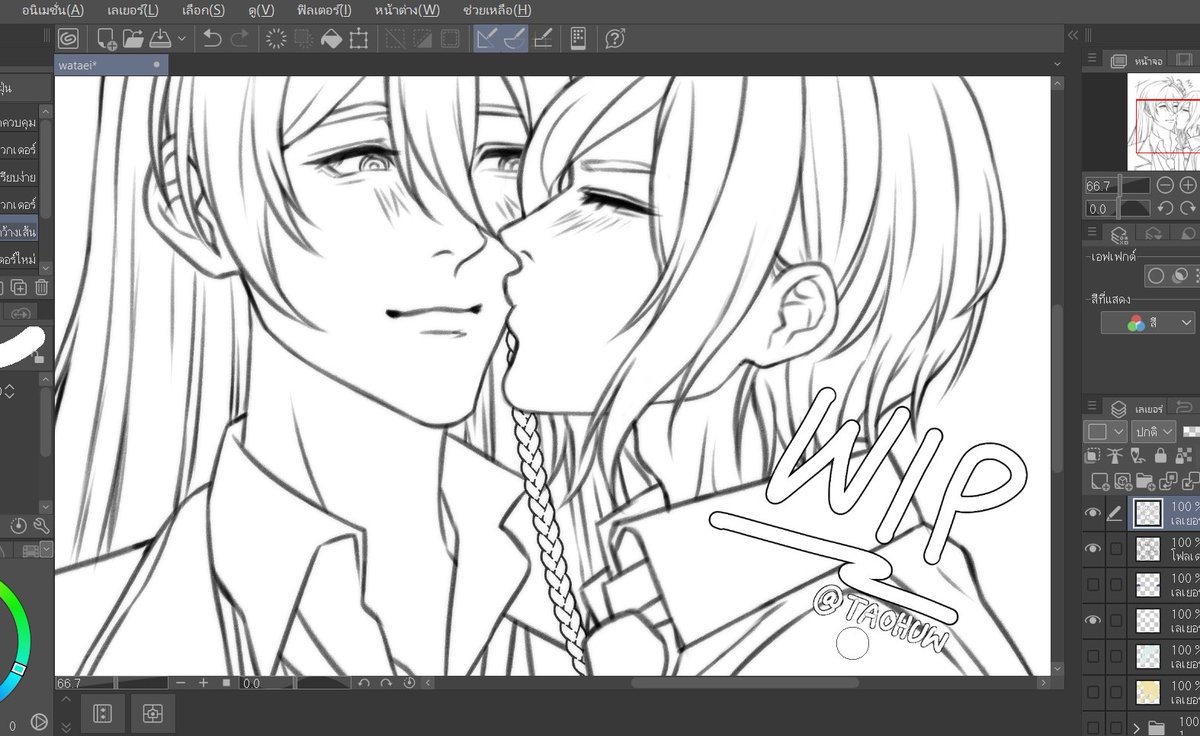The height and width of the screenshot is (736, 1200).
Task: Click the Redo icon in the toolbar
Action: [239, 40]
